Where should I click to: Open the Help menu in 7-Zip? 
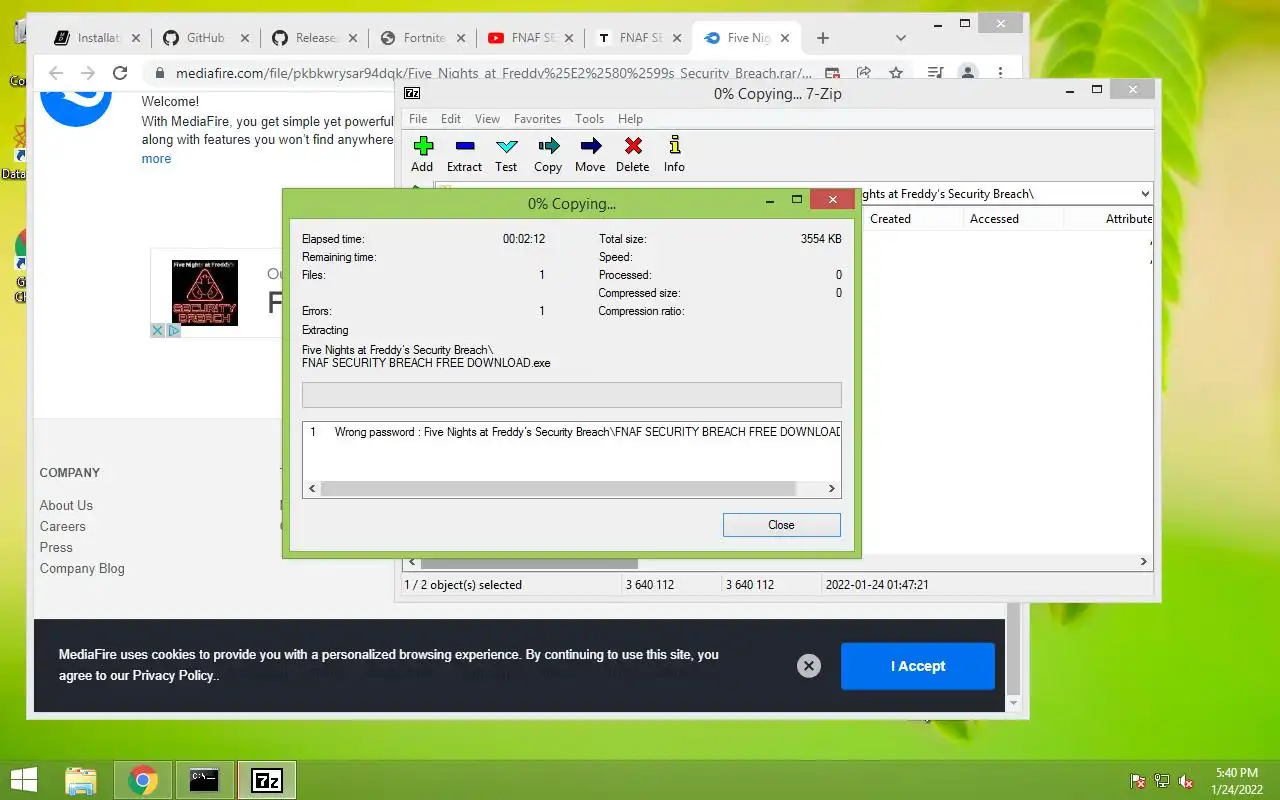click(630, 119)
